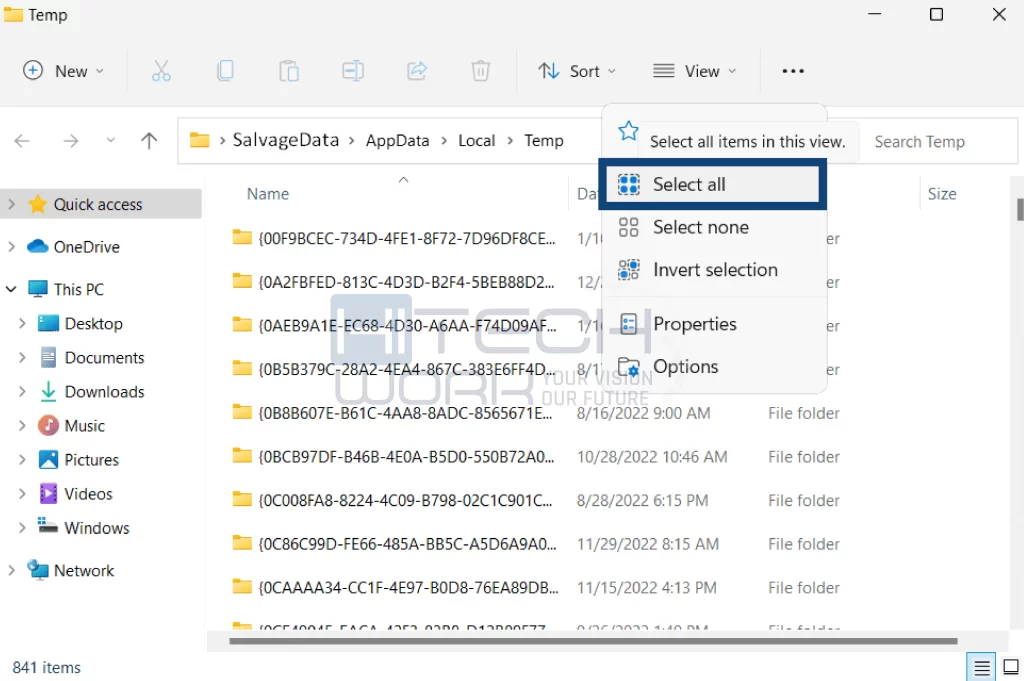Select folder {0CAAAA34-CC1F-4E97-B0D8-76EA89DB...

coord(409,588)
